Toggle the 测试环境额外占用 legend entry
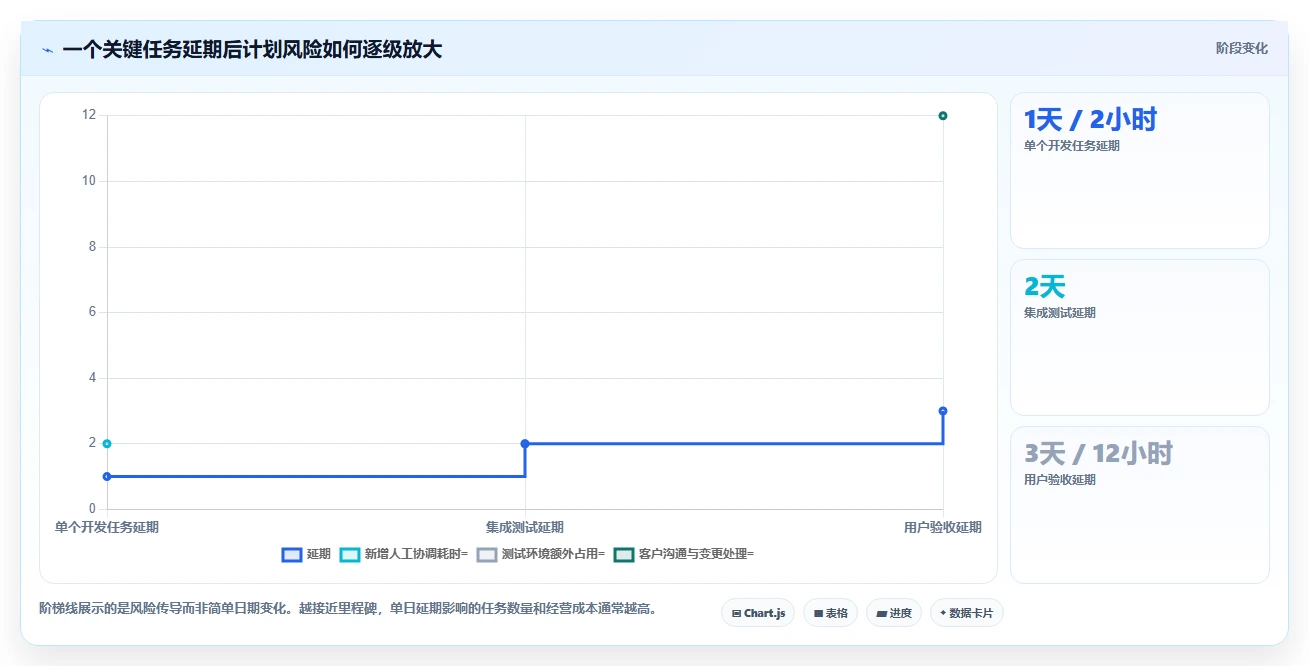The width and height of the screenshot is (1309, 666). click(x=541, y=554)
